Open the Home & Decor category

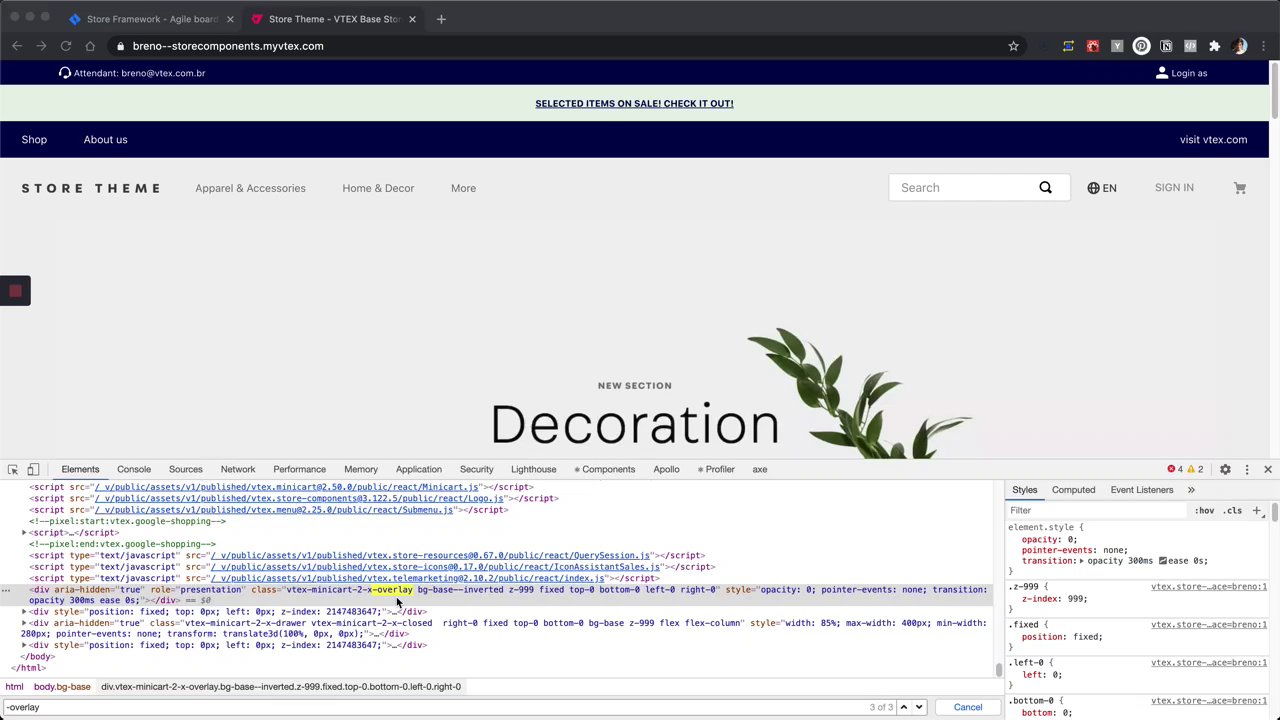click(x=378, y=188)
